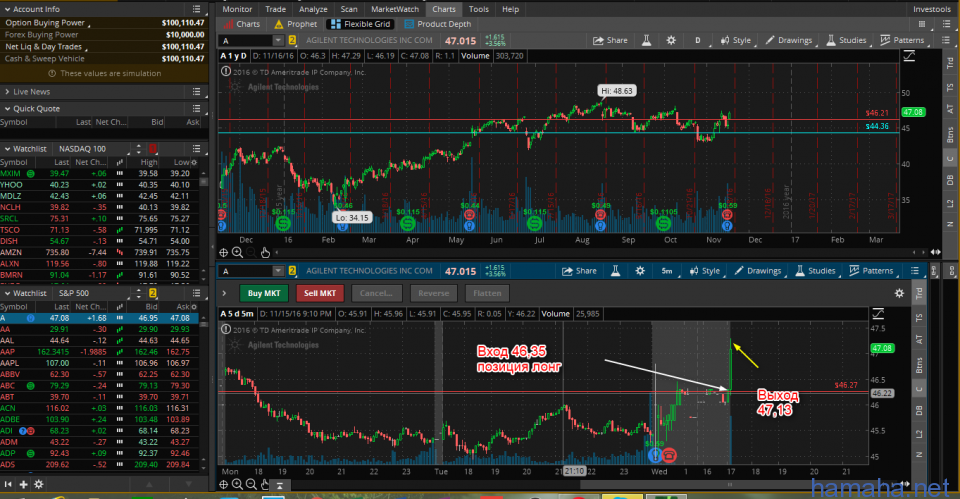This screenshot has width=960, height=499.
Task: Click zoom-out magnifier under lower chart
Action: [x=251, y=484]
